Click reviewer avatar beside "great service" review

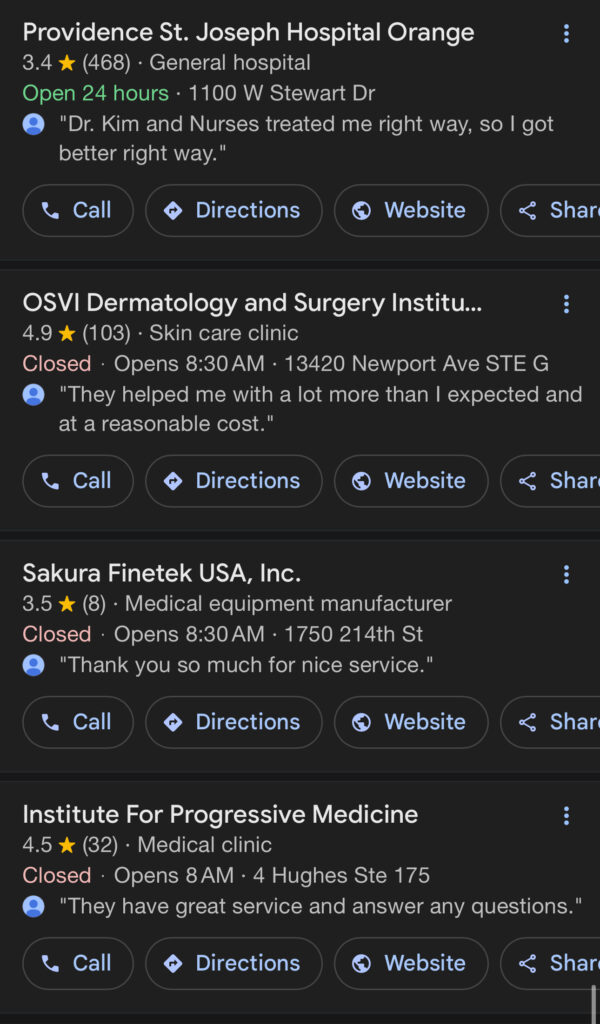click(x=34, y=907)
